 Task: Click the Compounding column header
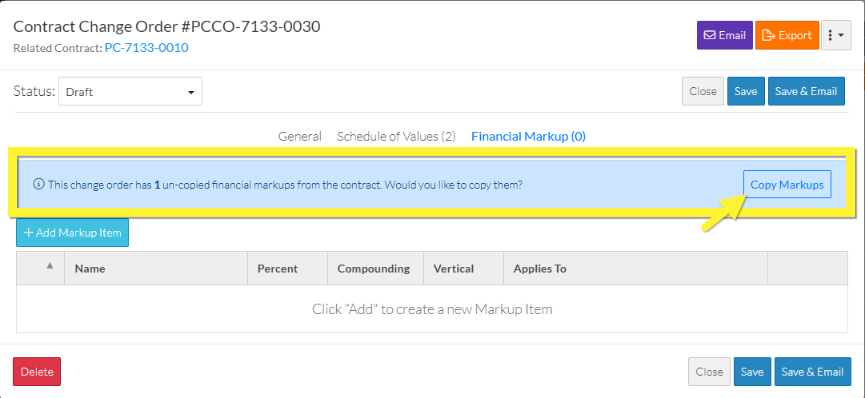coord(373,269)
